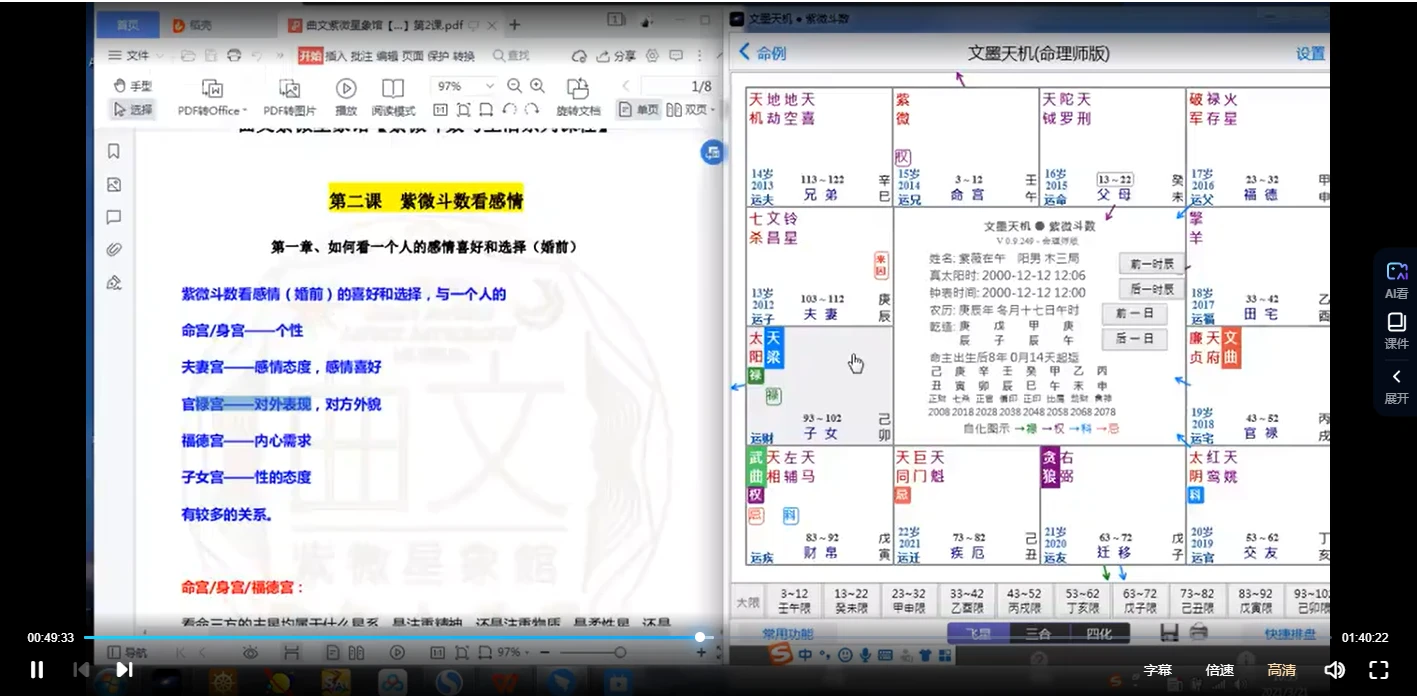The image size is (1417, 696).
Task: Rotate the page counterclockwise
Action: tap(509, 110)
